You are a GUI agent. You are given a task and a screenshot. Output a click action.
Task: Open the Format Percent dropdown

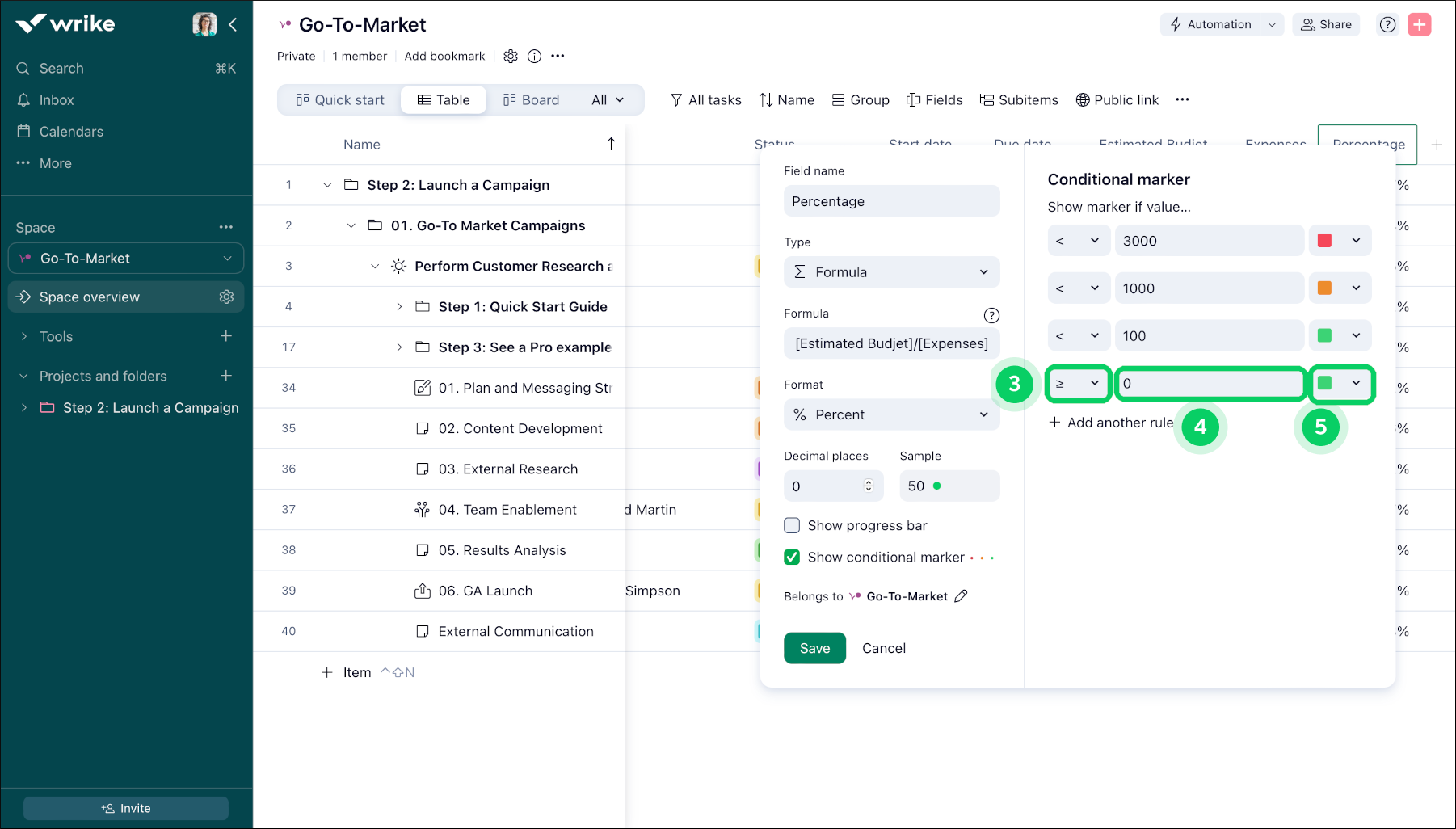[x=891, y=414]
